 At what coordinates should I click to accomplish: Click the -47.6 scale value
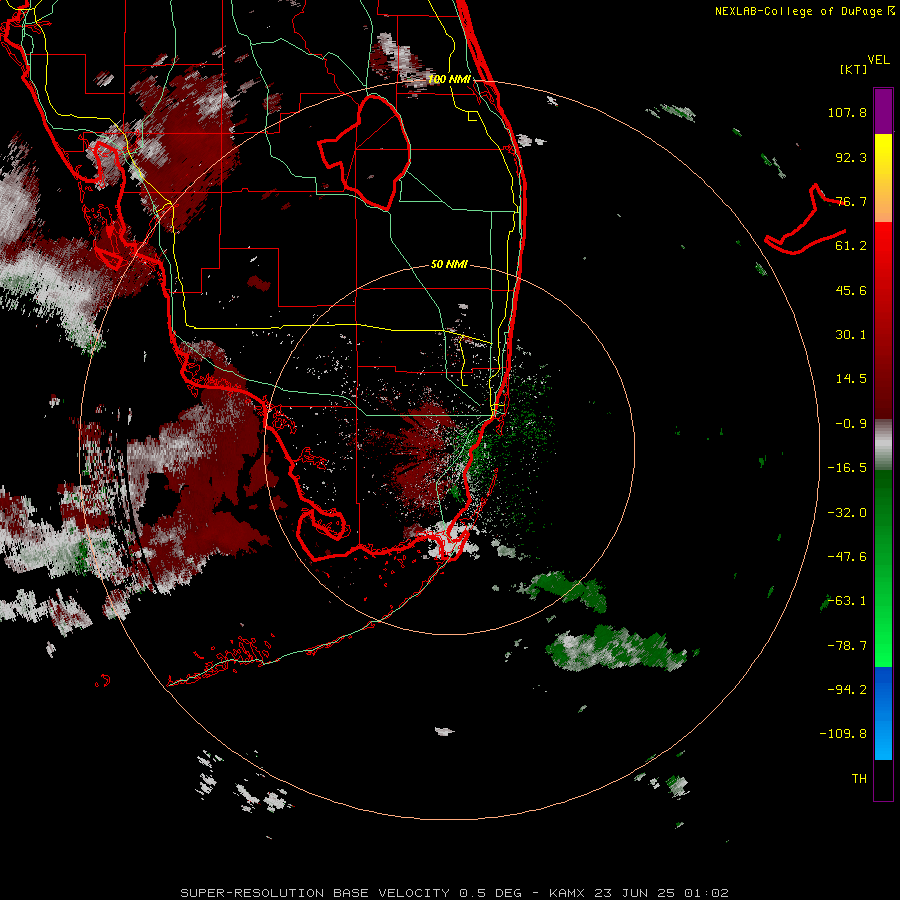[x=847, y=557]
